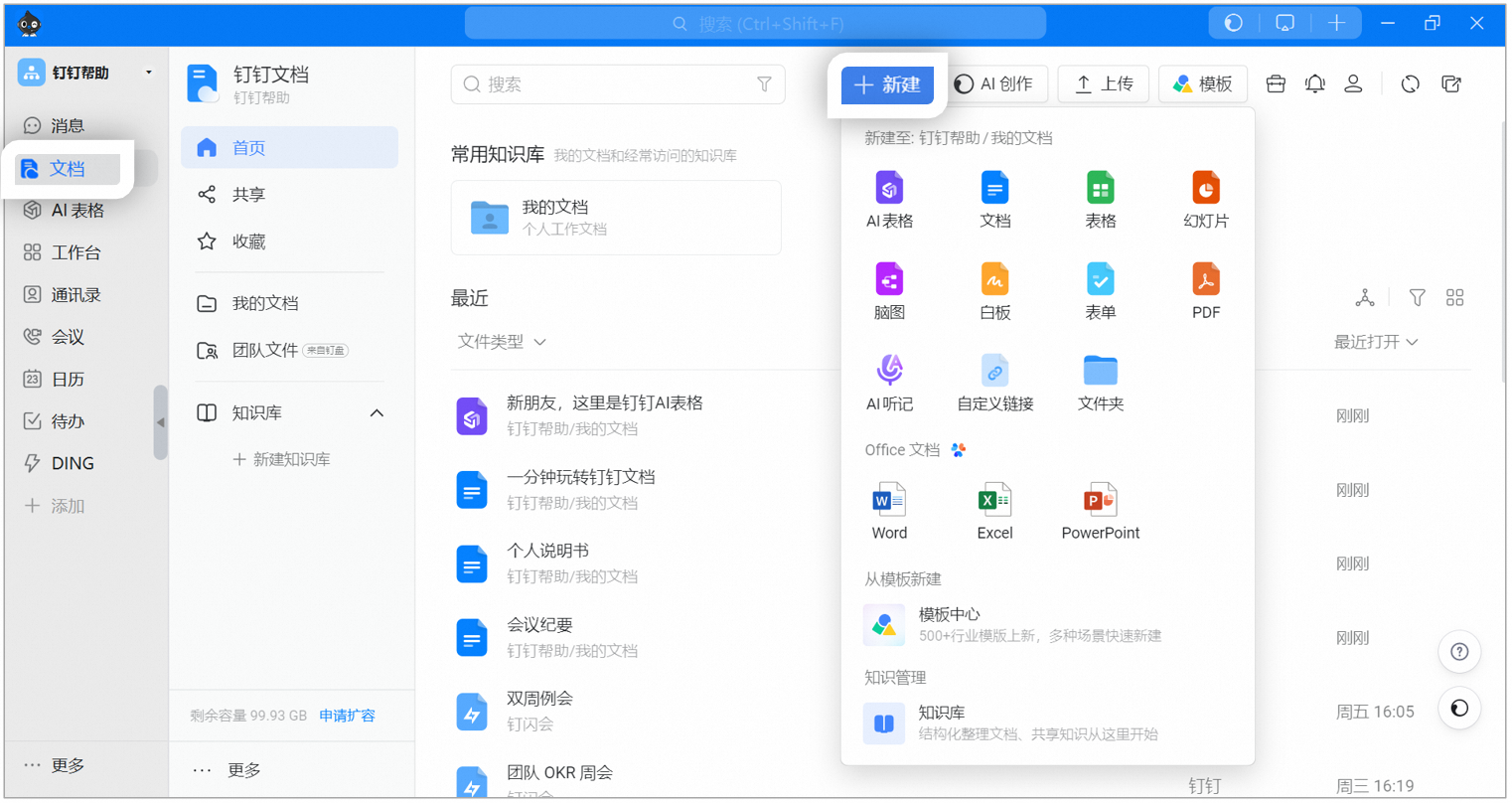This screenshot has height=803, width=1512.
Task: Open the 文件类型 filter dropdown
Action: [x=502, y=342]
